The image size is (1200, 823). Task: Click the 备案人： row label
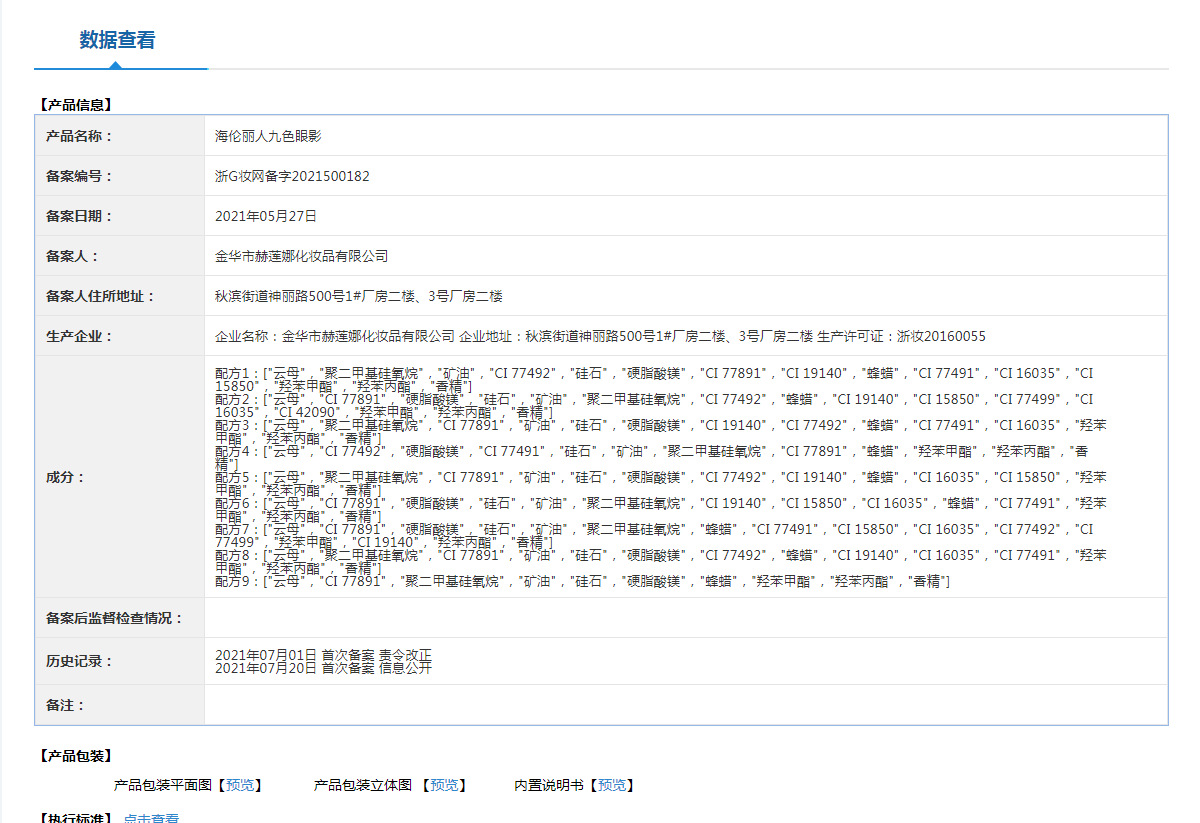tap(72, 256)
